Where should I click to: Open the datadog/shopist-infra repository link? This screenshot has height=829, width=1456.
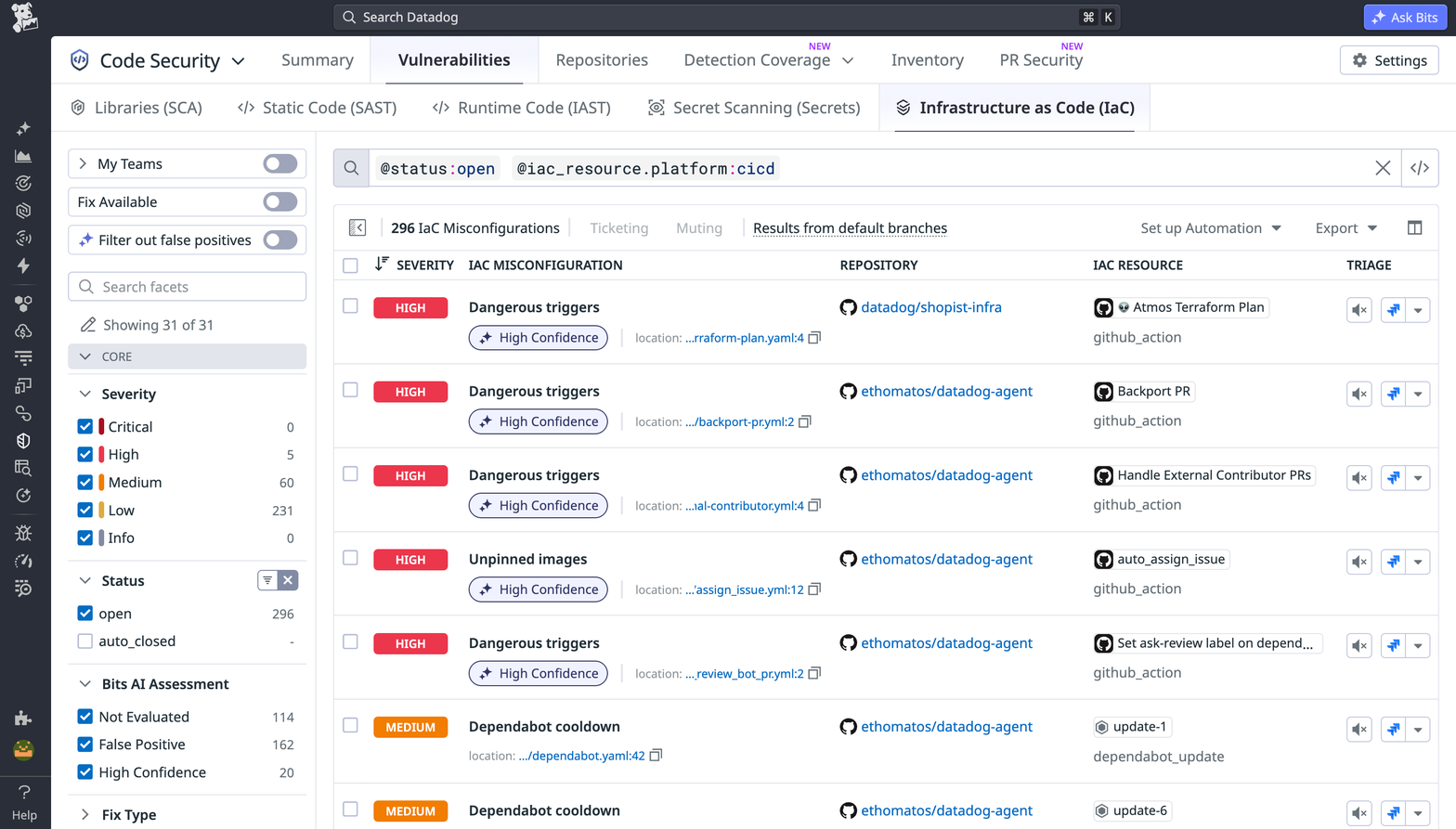pos(930,307)
